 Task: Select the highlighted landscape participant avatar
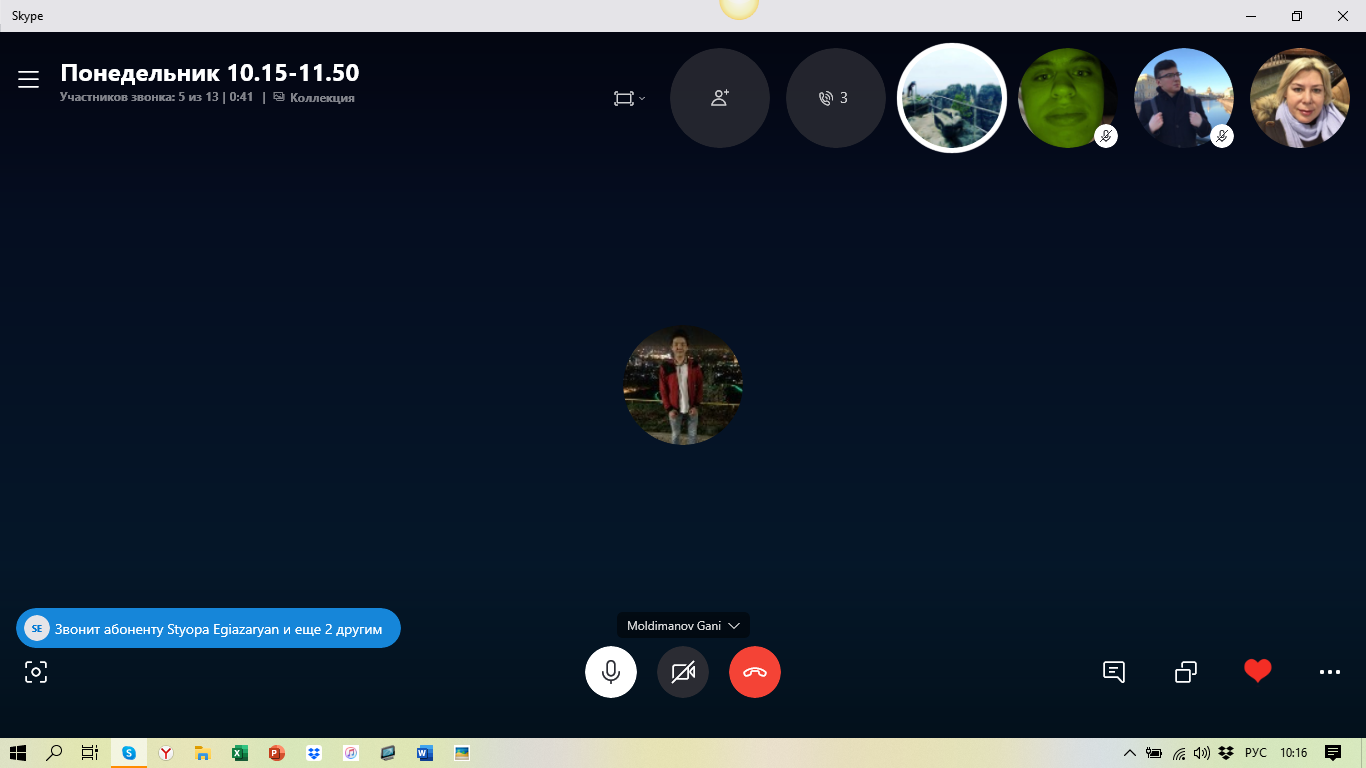pyautogui.click(x=951, y=98)
